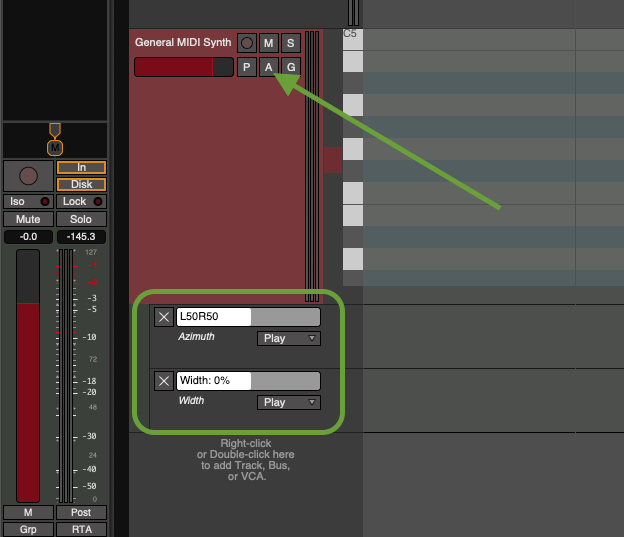Mute the track using header M button
624x537 pixels.
coord(268,43)
